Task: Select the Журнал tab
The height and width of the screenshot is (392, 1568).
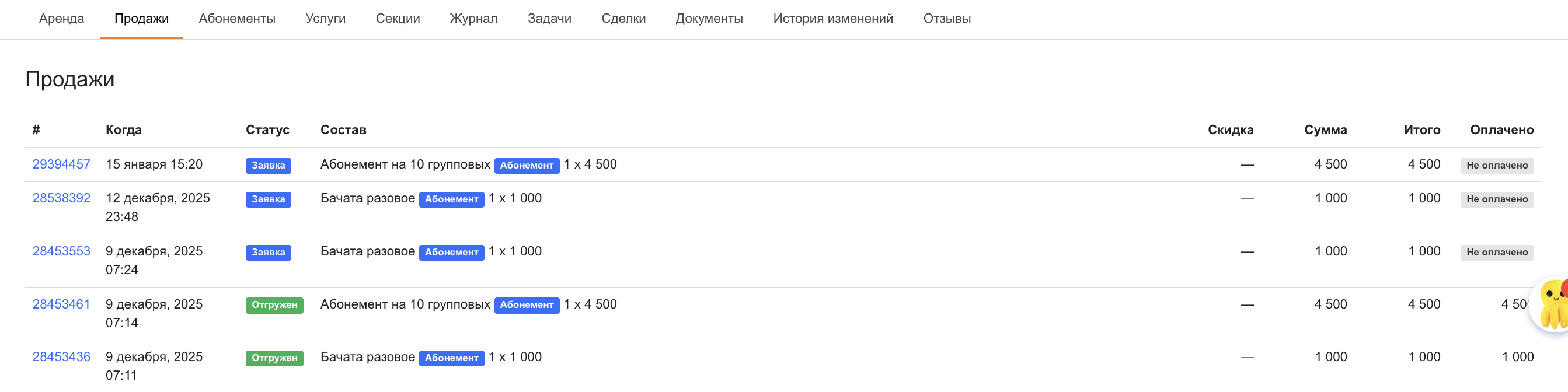Action: (x=473, y=19)
